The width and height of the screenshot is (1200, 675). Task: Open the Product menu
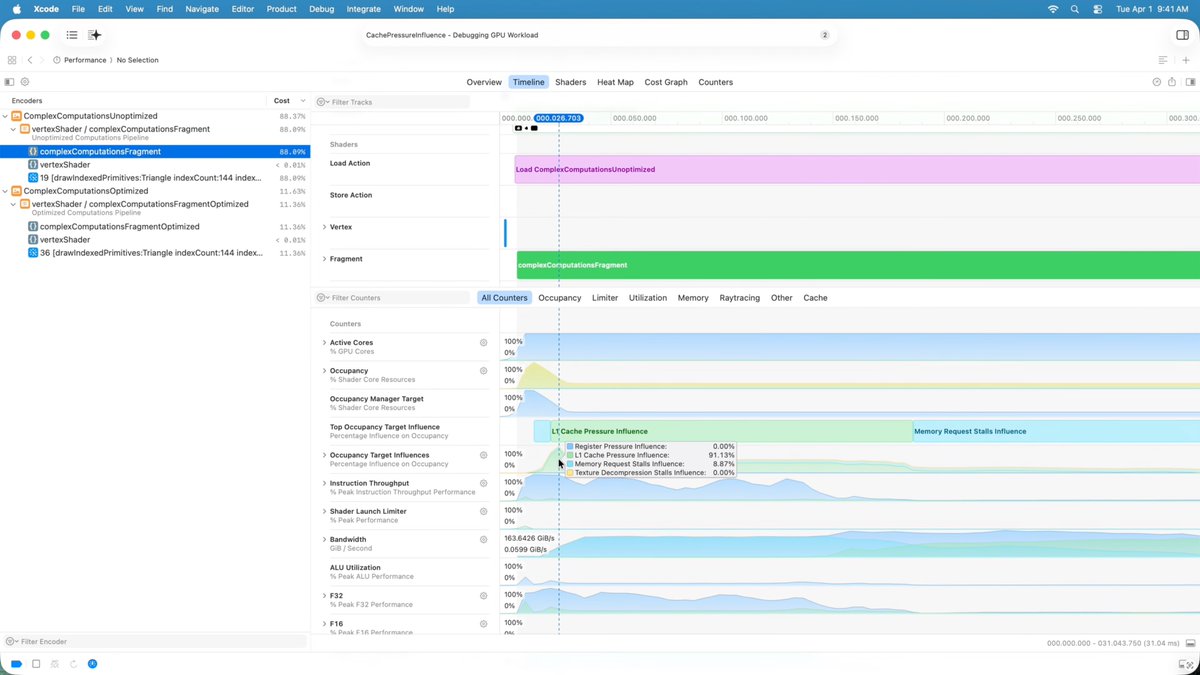coord(281,9)
